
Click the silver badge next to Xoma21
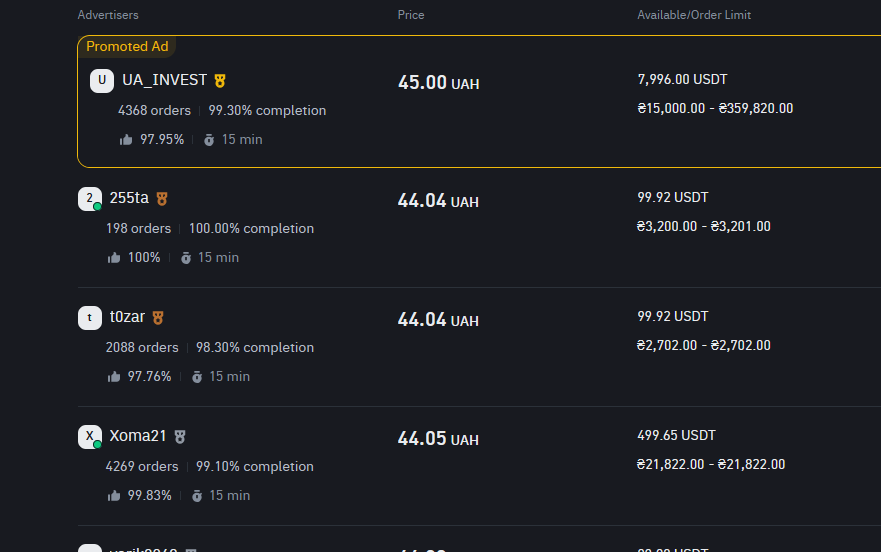[180, 437]
